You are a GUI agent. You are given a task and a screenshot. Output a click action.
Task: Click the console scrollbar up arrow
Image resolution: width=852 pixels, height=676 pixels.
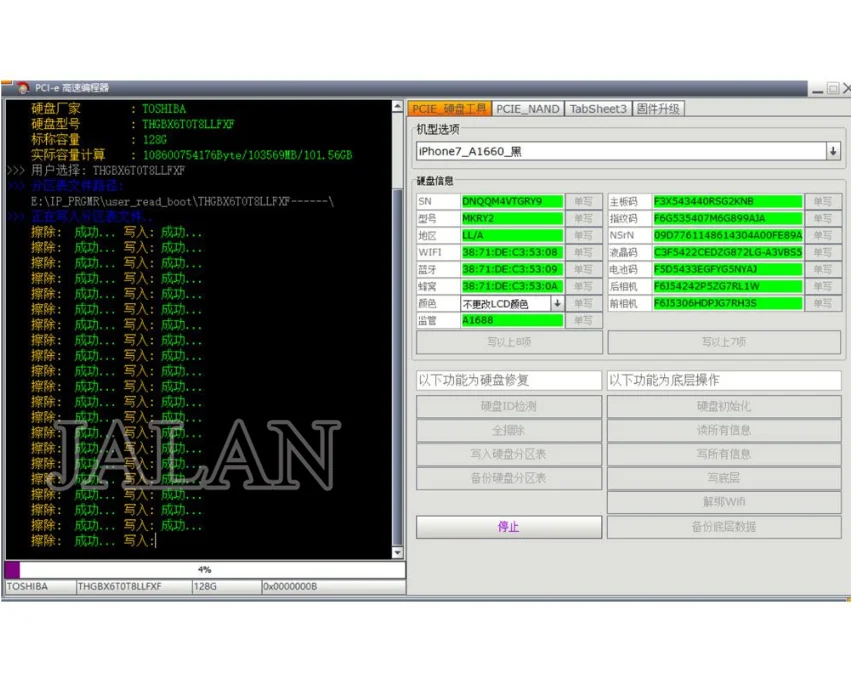point(397,107)
